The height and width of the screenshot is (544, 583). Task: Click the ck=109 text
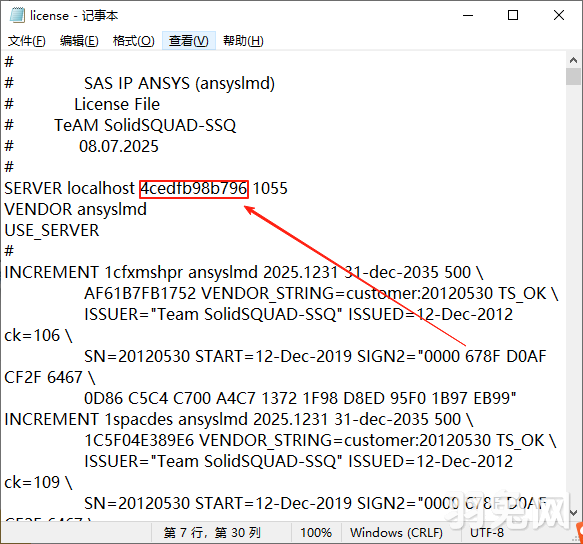click(32, 483)
